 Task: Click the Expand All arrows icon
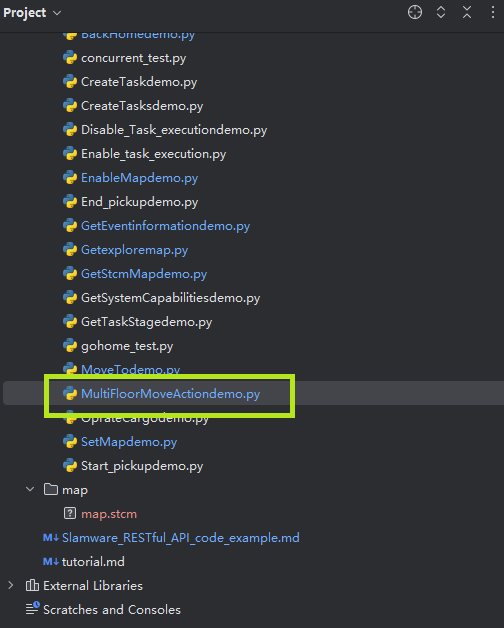pos(441,12)
